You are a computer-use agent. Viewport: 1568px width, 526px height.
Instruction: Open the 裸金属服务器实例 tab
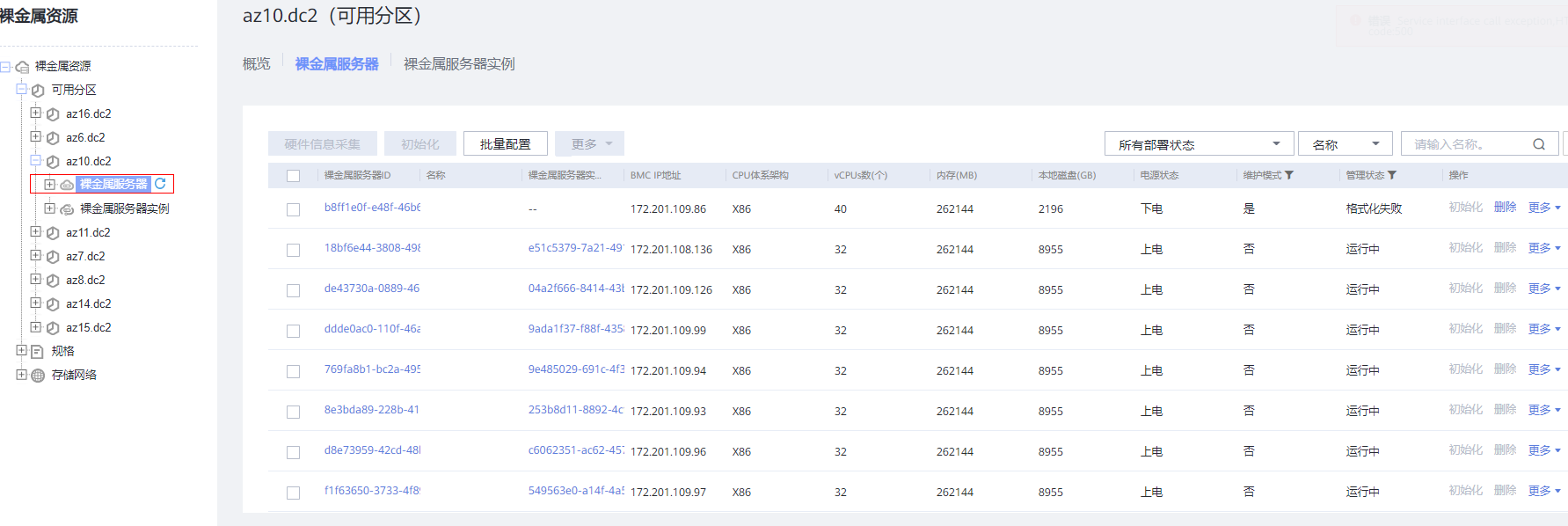coord(459,64)
